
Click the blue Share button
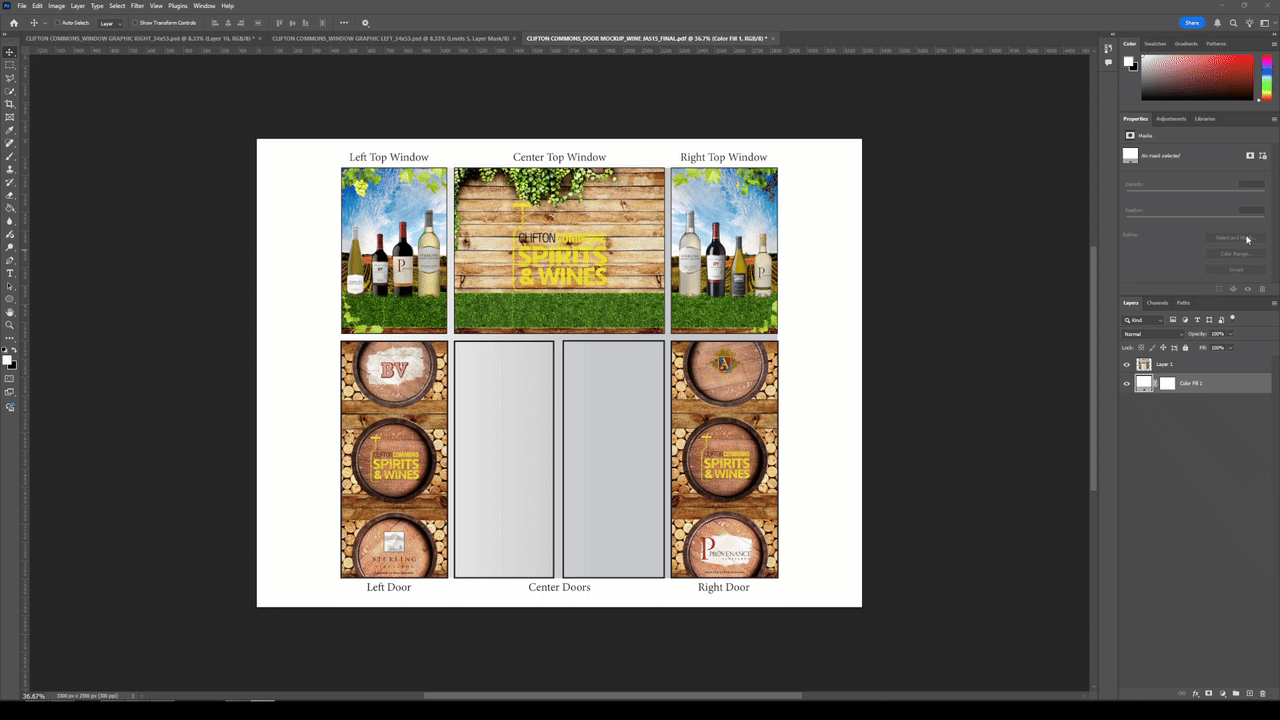click(x=1192, y=23)
